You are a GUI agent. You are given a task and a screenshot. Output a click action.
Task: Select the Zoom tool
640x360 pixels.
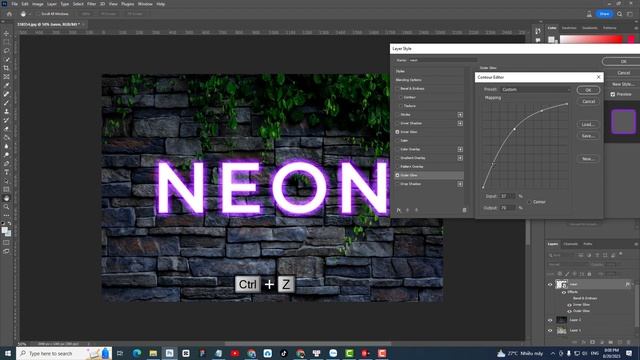[x=6, y=207]
